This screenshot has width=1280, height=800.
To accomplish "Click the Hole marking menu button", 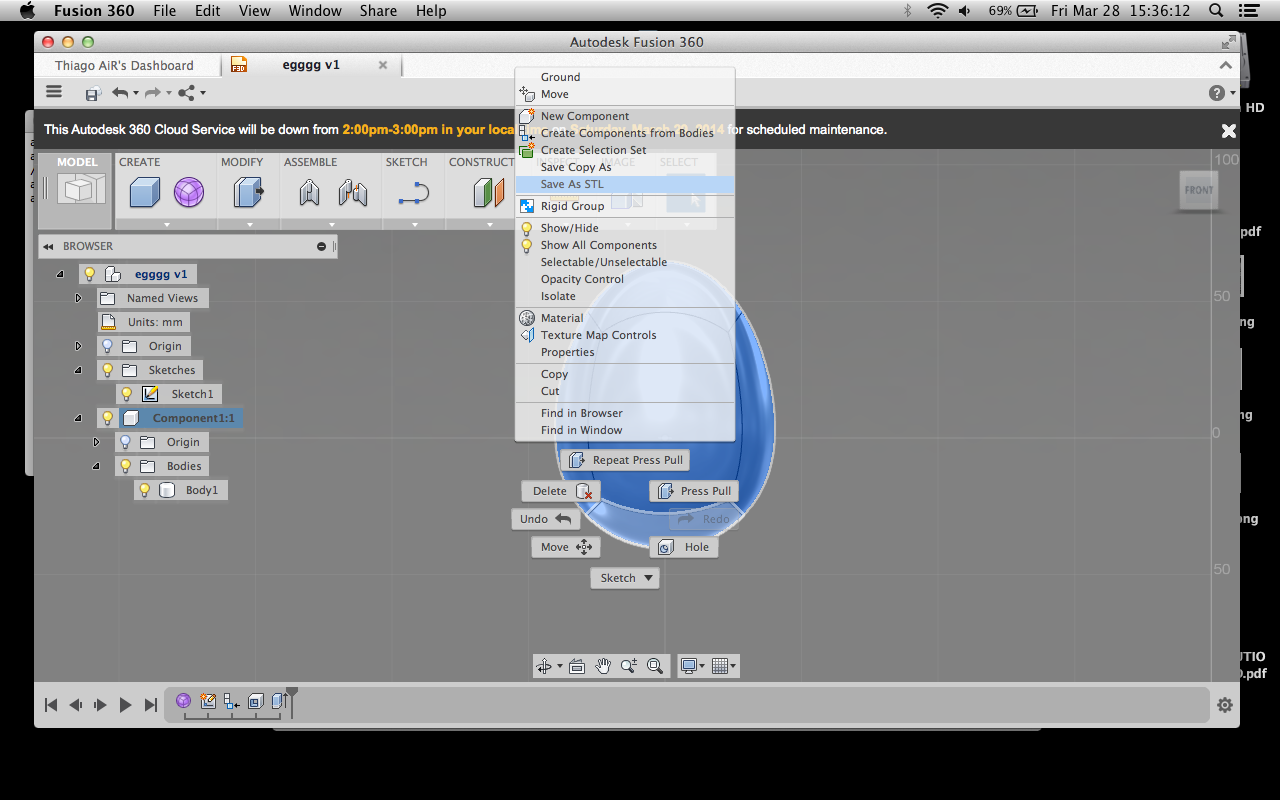I will pyautogui.click(x=685, y=547).
